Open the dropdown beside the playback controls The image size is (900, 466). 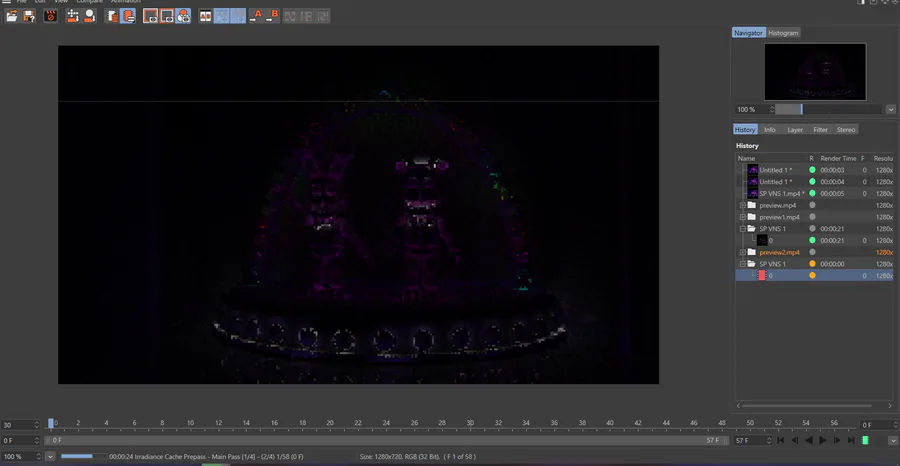[893, 440]
